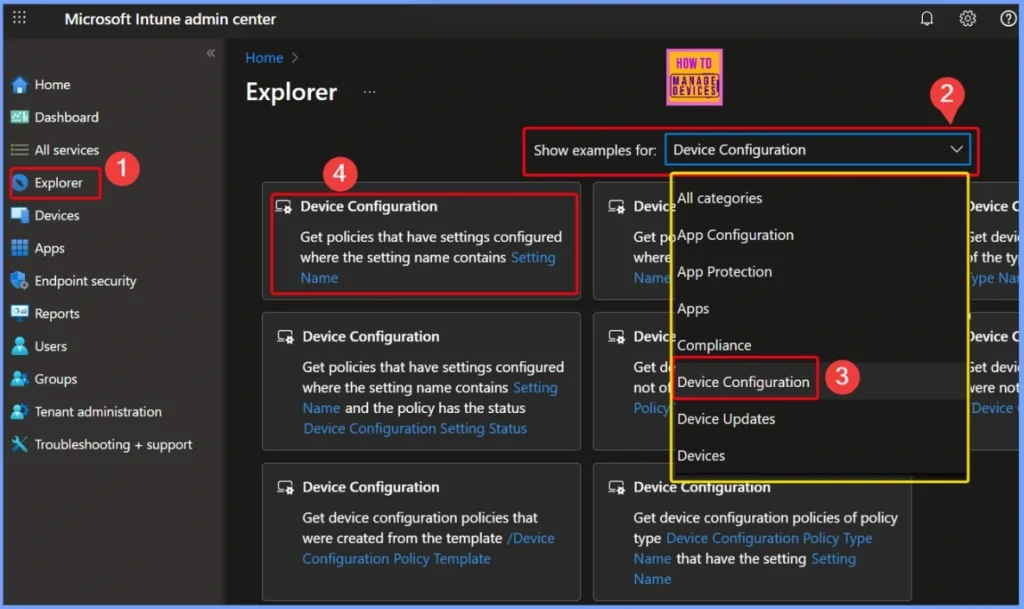Collapse the sidebar with double chevron
Screen dimensions: 1024x609
(x=211, y=53)
